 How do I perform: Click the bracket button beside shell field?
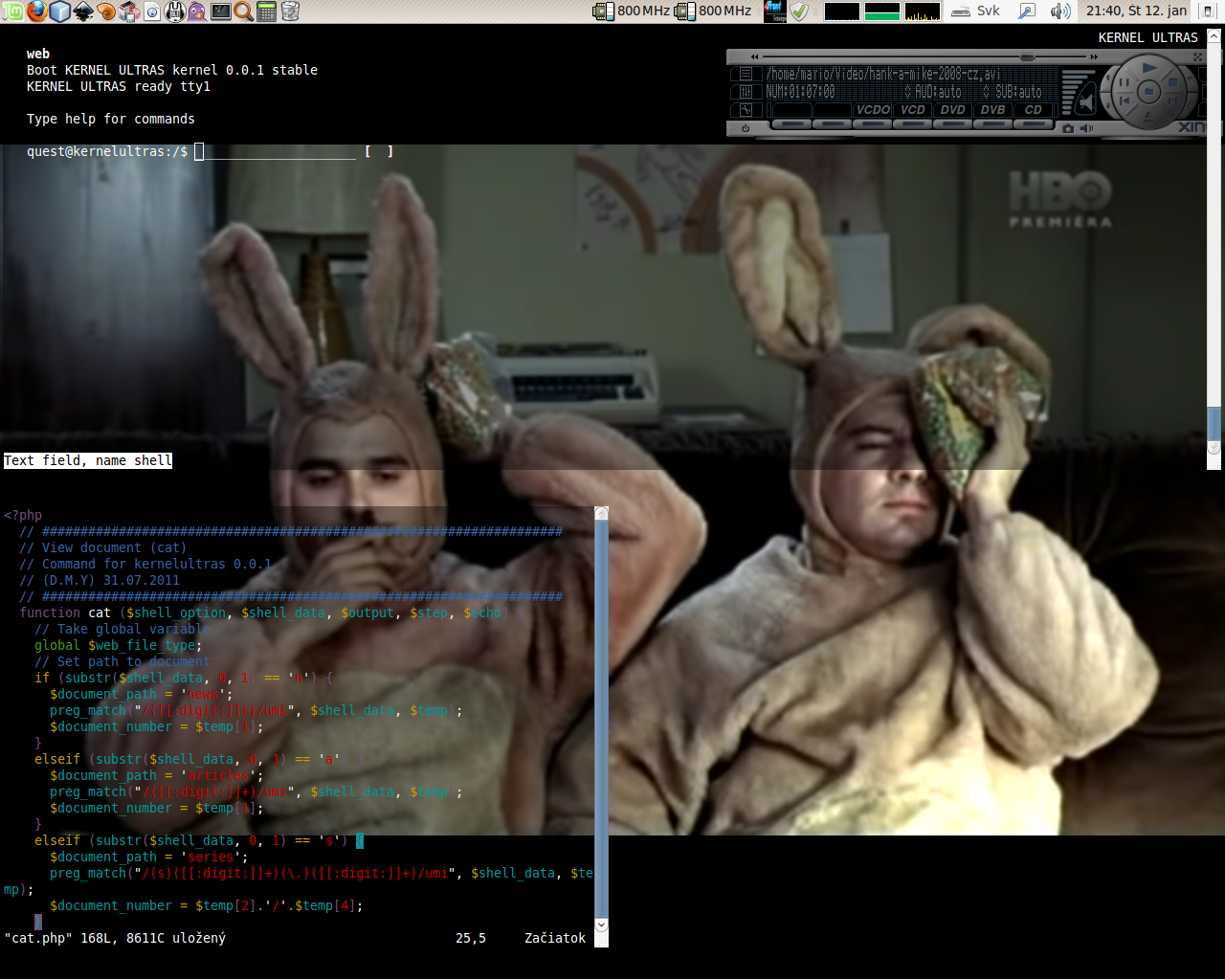coord(379,151)
